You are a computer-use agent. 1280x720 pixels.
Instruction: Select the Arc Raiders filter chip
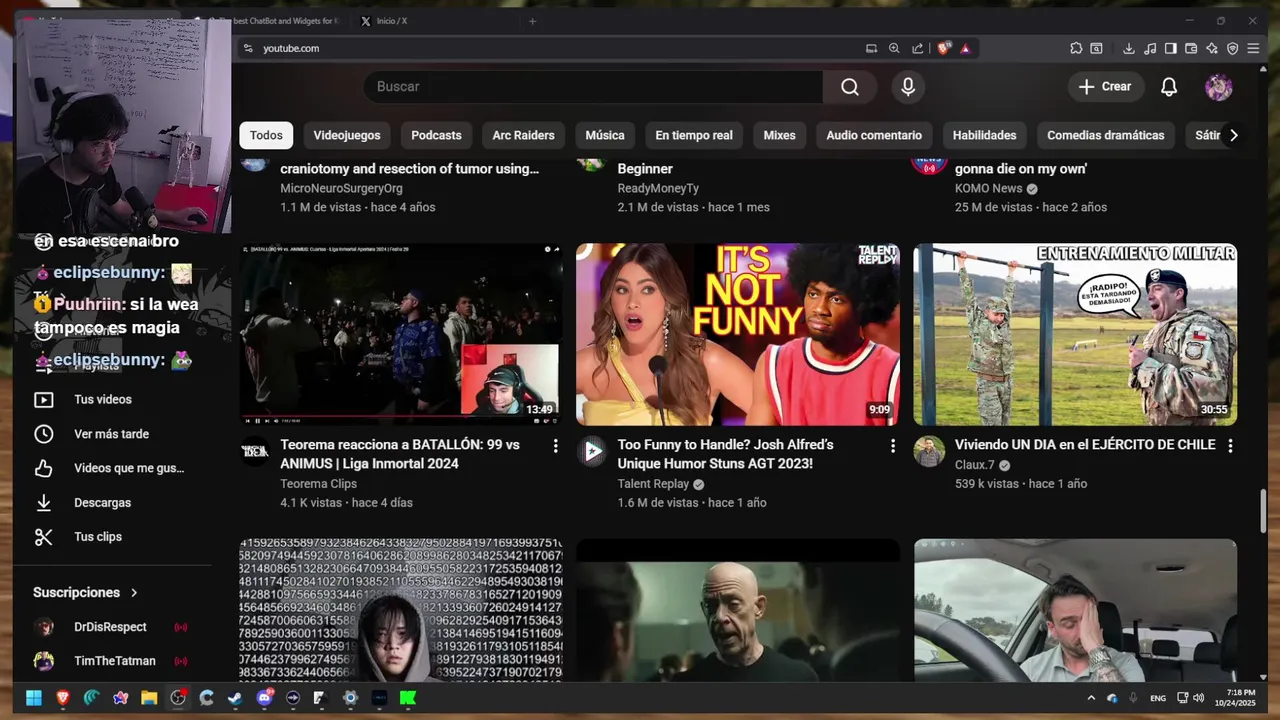[523, 135]
